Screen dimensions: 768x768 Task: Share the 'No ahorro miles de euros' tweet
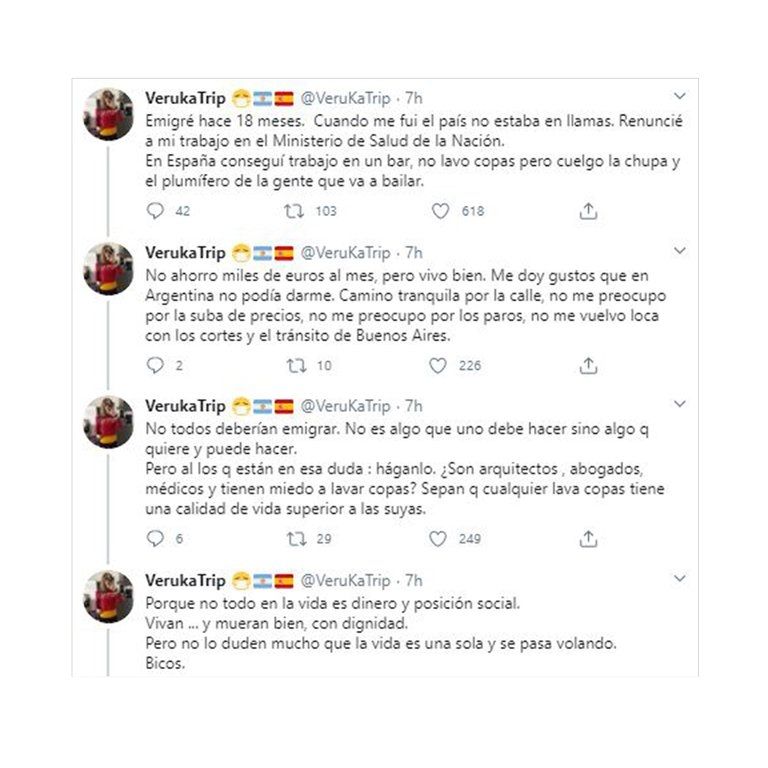tap(588, 366)
